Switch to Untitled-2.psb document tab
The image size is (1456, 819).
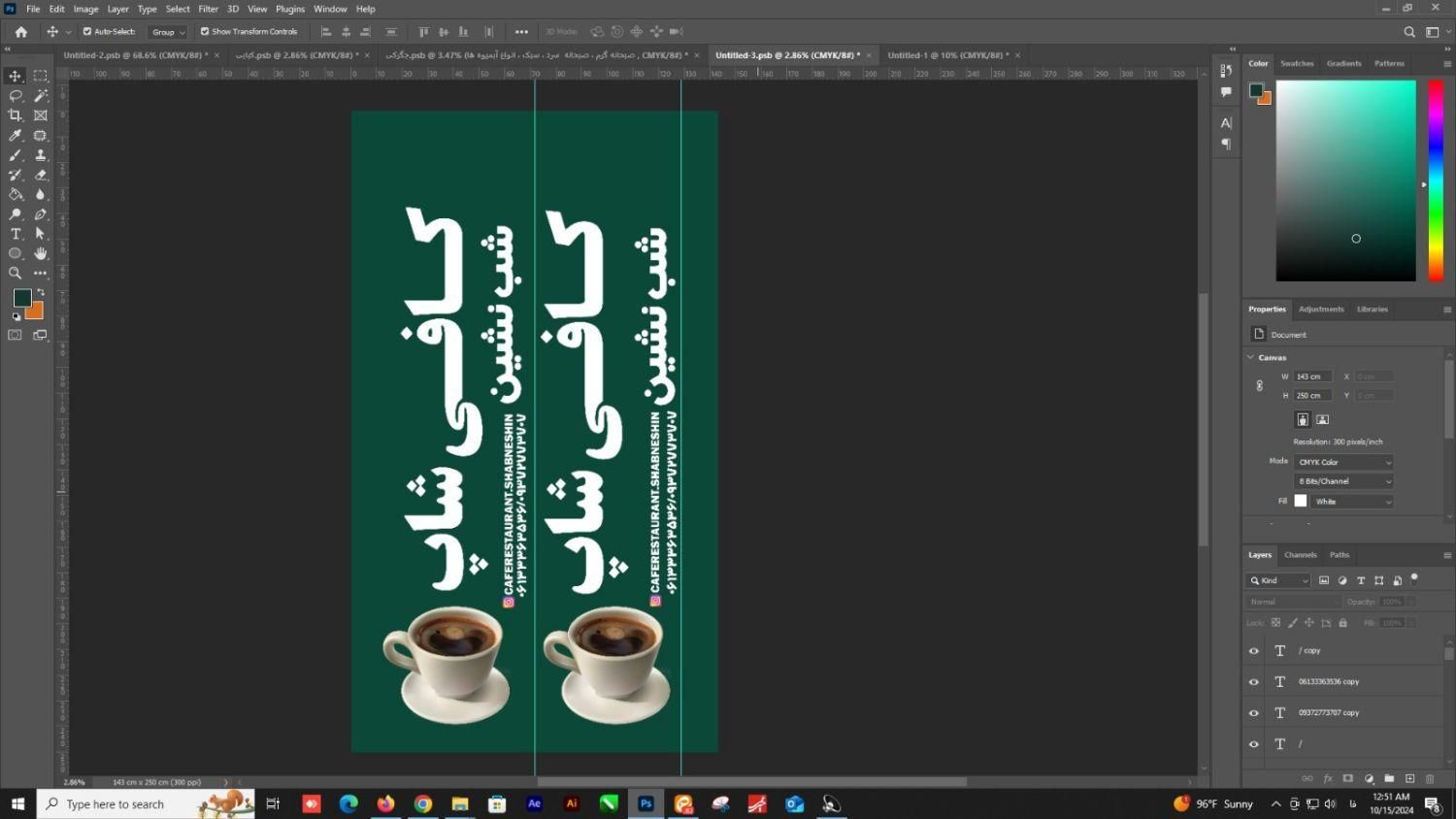(135, 55)
